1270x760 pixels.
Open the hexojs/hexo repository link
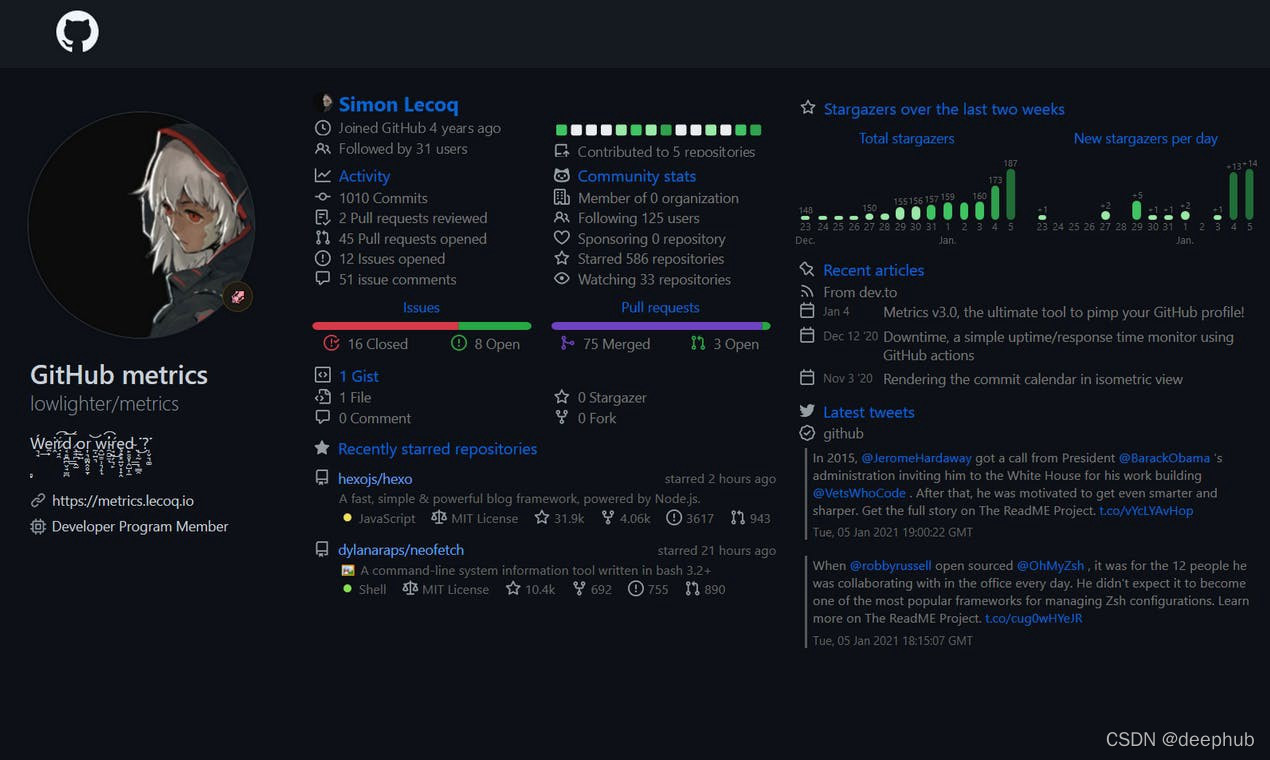pyautogui.click(x=375, y=479)
